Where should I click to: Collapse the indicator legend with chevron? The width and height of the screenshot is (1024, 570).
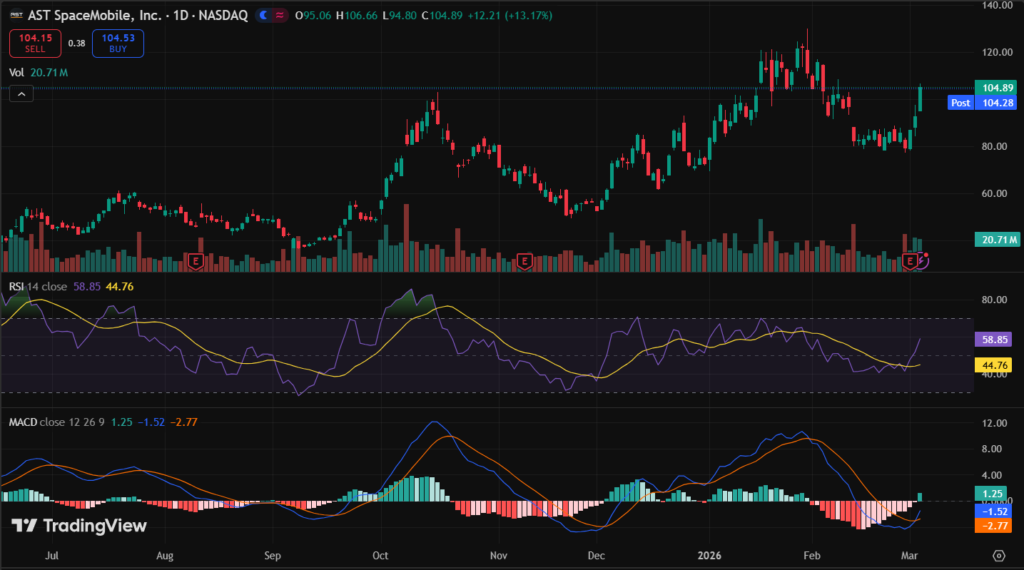[21, 93]
